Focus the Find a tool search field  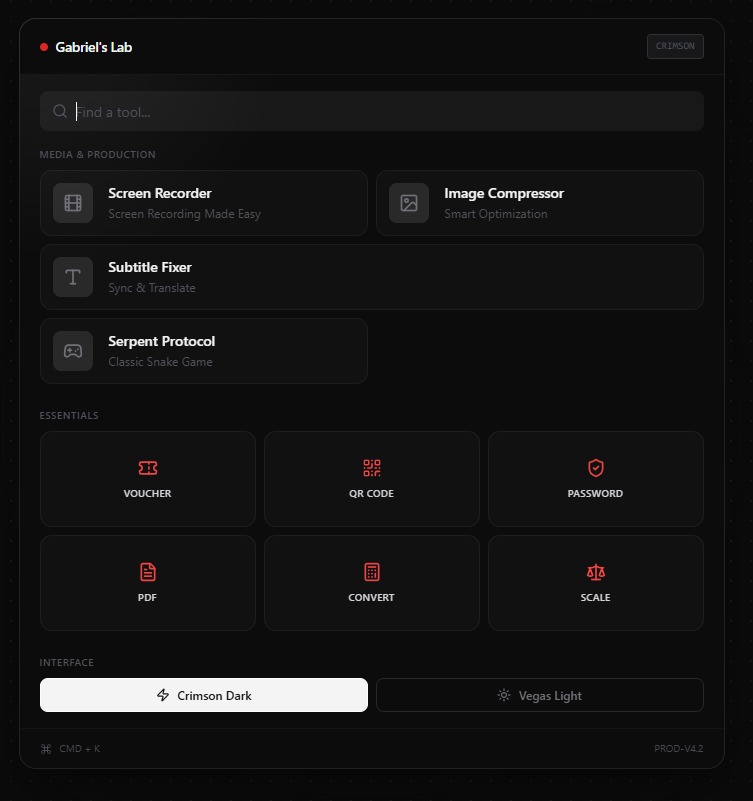pyautogui.click(x=380, y=112)
